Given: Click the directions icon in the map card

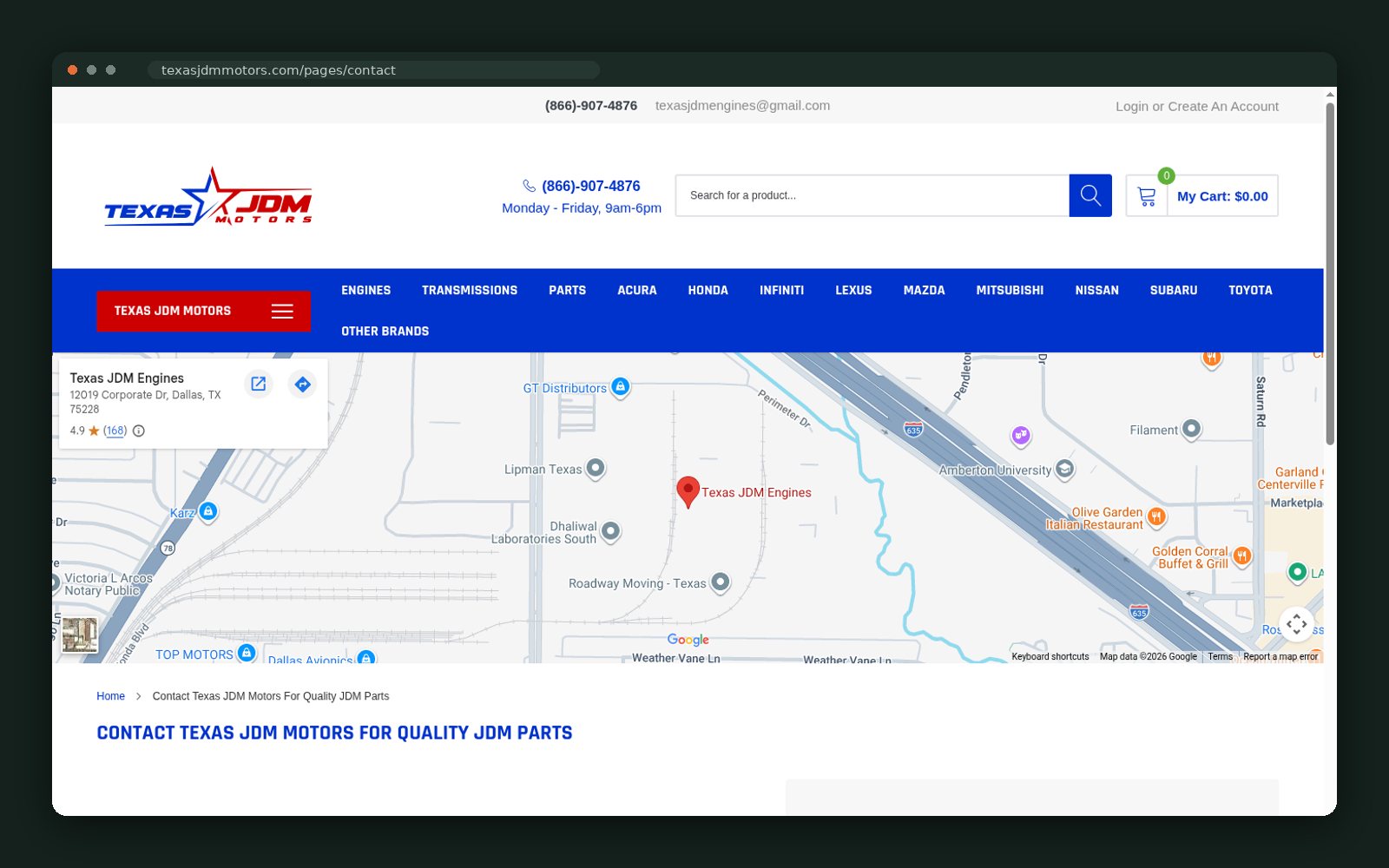Looking at the screenshot, I should [x=302, y=384].
